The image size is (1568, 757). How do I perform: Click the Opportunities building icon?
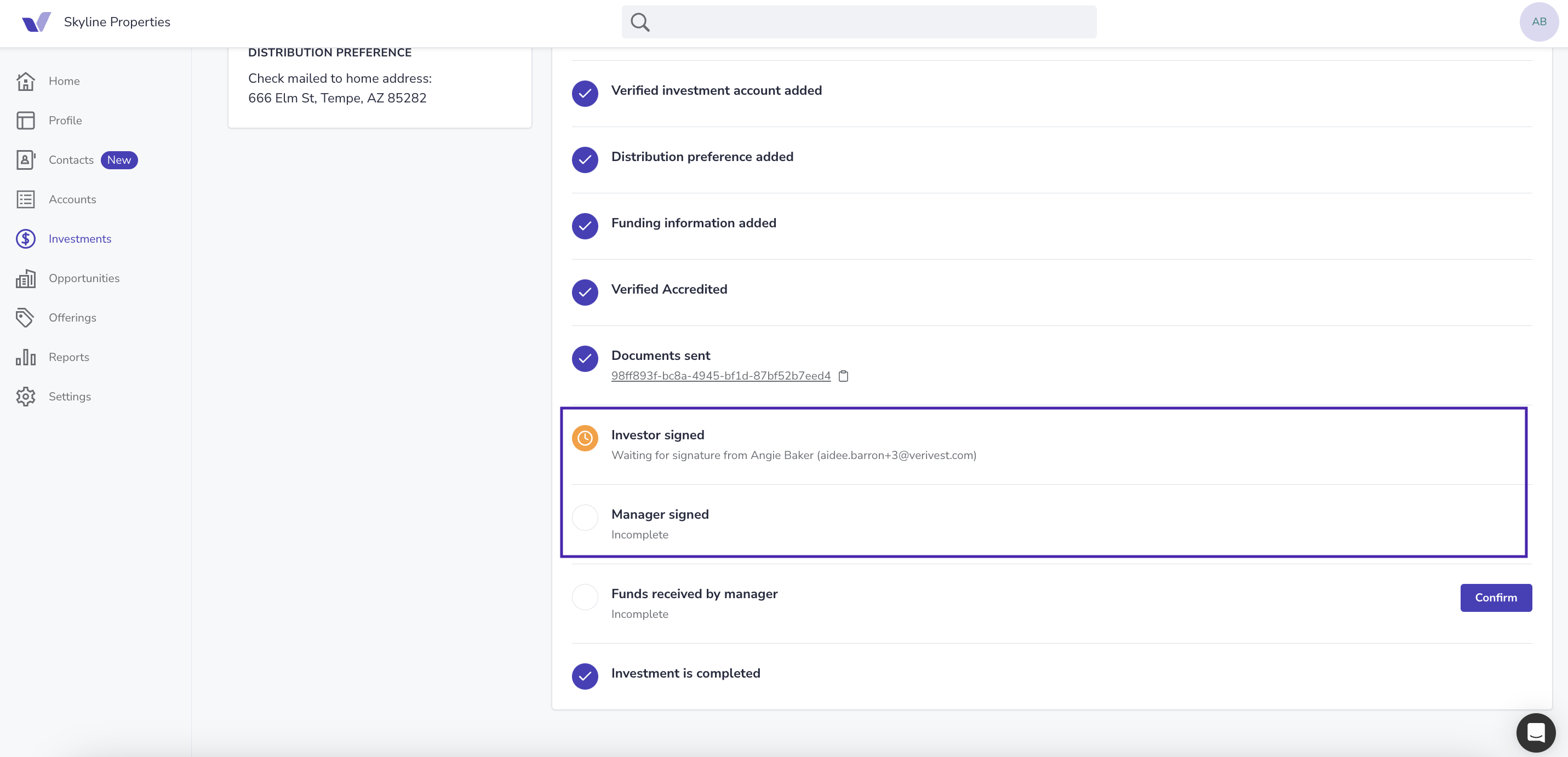coord(26,278)
